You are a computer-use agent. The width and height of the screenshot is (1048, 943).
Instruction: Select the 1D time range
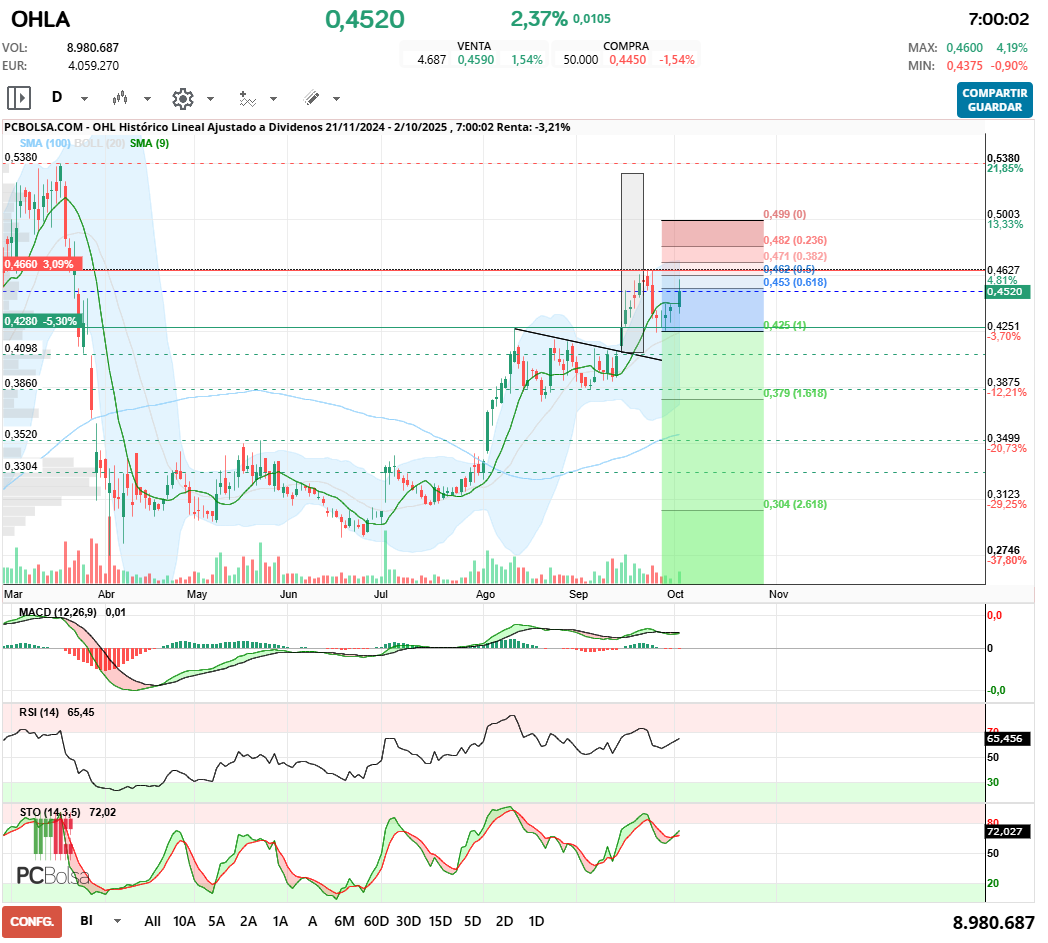pos(537,921)
